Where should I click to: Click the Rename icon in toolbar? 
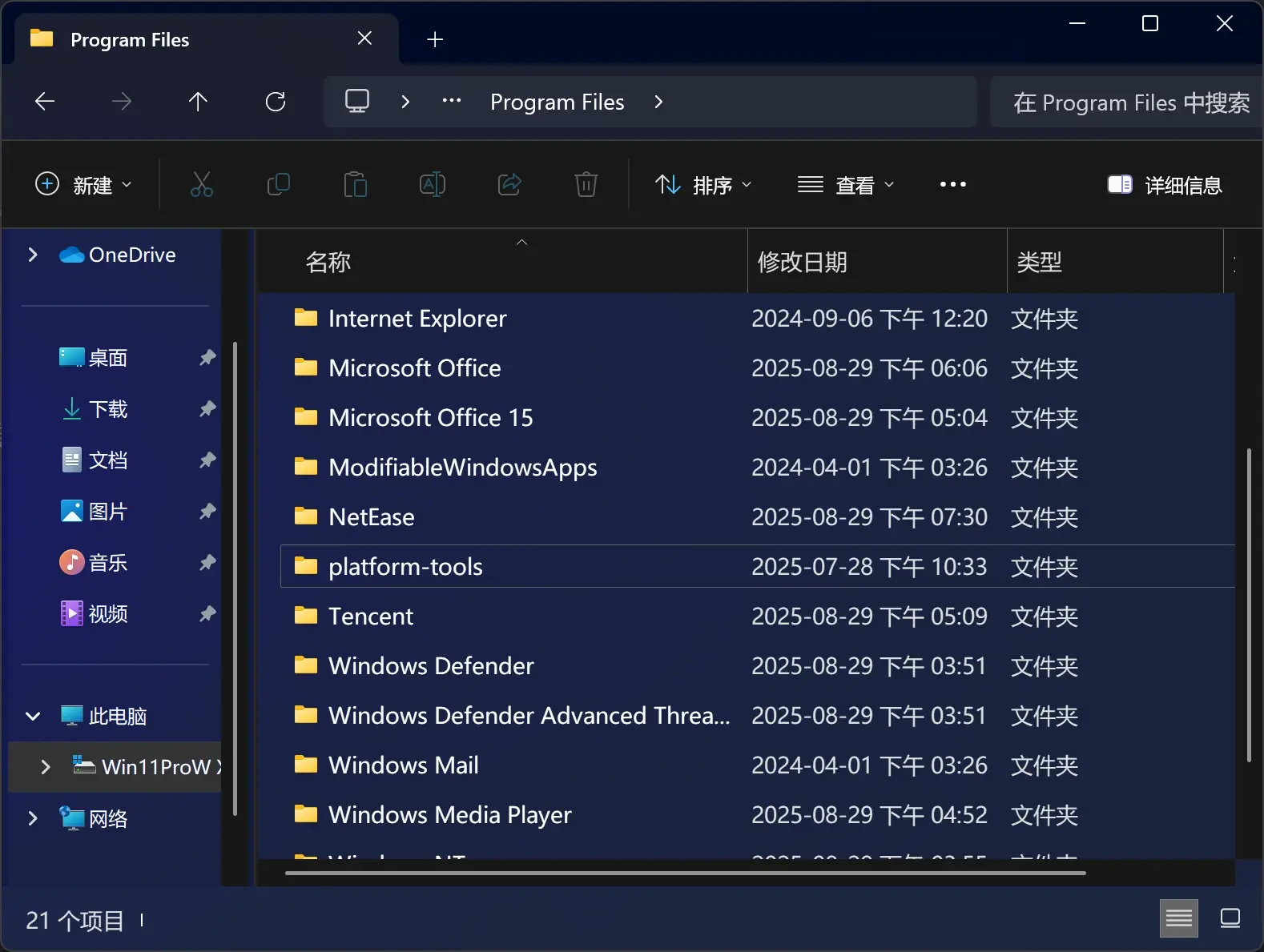click(433, 184)
